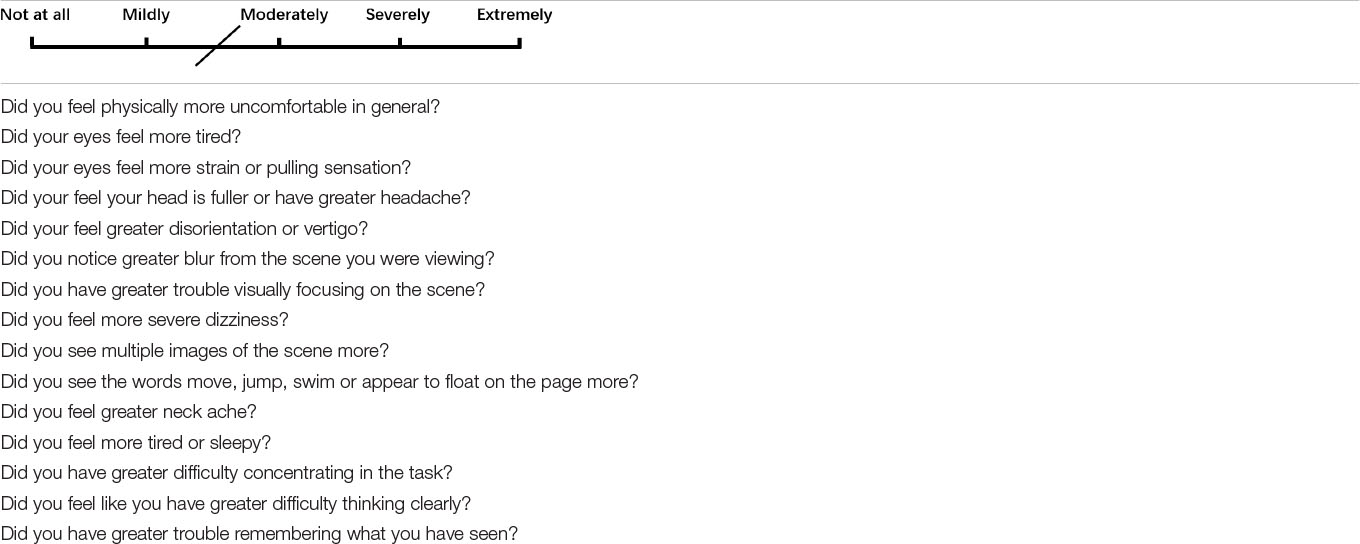Image resolution: width=1360 pixels, height=544 pixels.
Task: Select the 'more severe dizziness' question
Action: click(144, 320)
